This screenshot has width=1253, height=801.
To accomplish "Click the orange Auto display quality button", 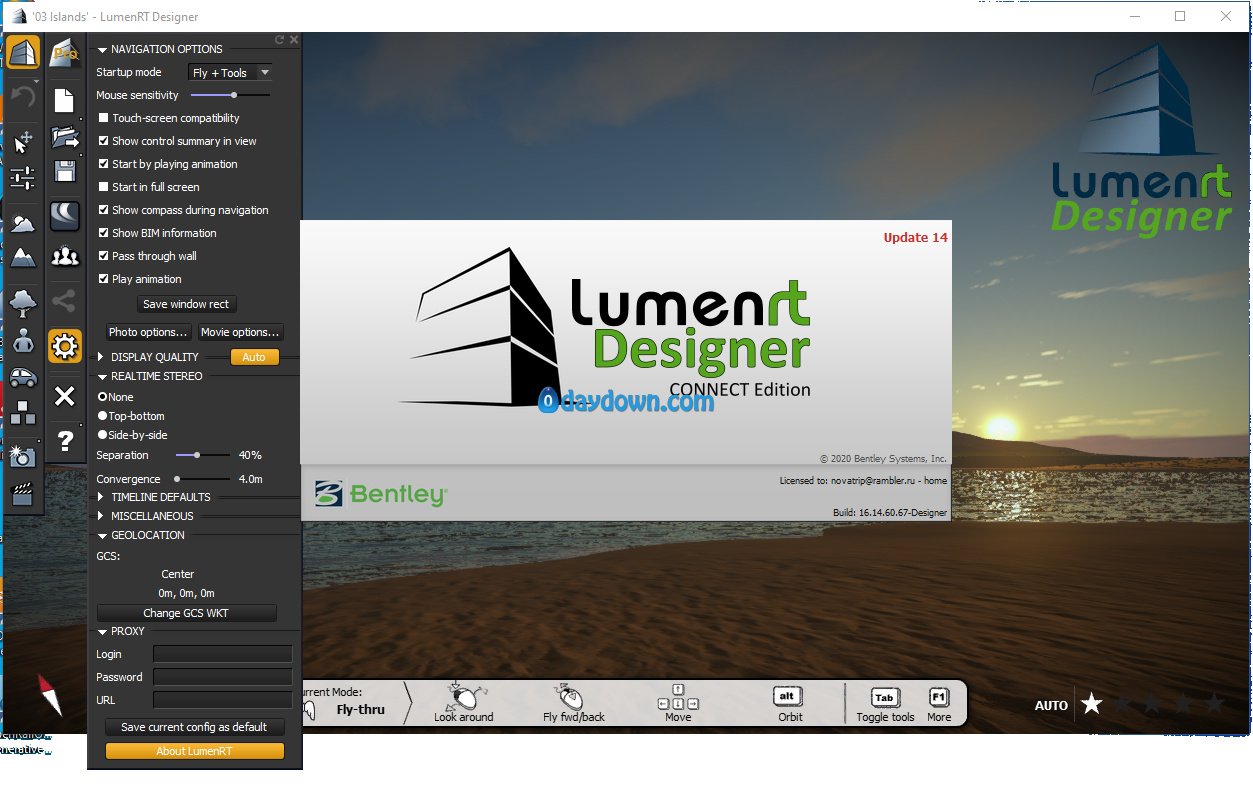I will [x=254, y=357].
